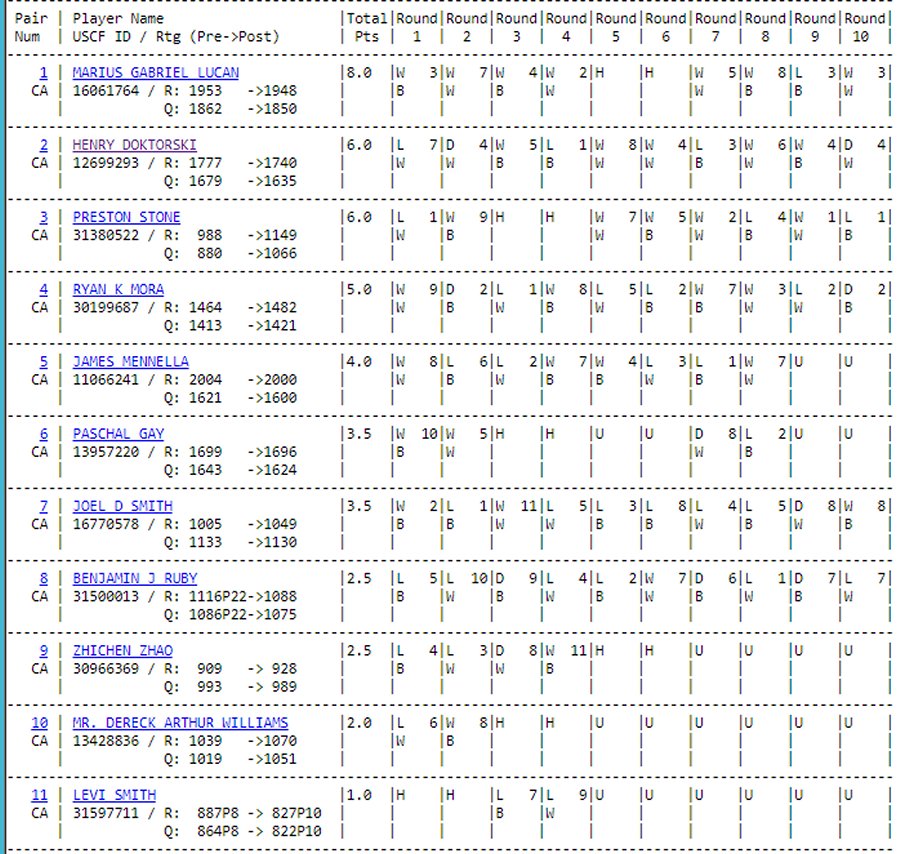Select the pair number 8 link
Viewport: 900px width, 854px height.
click(x=44, y=579)
